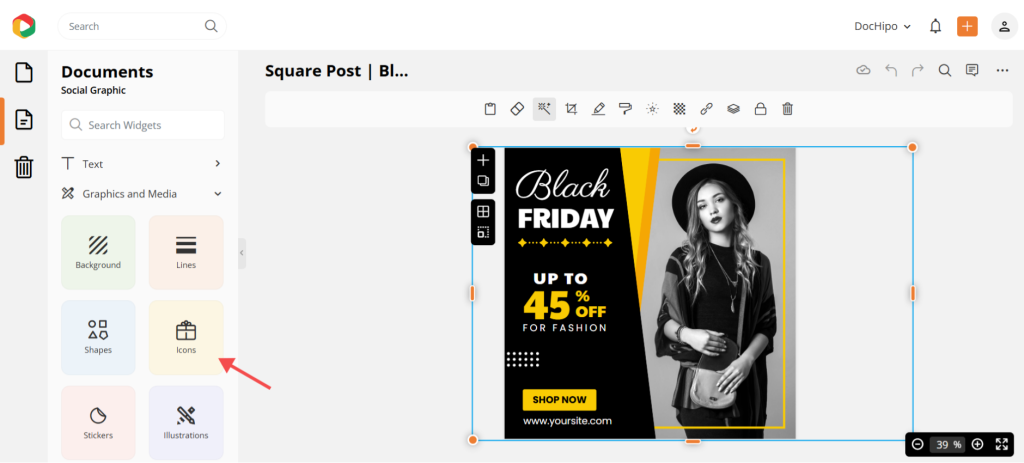The width and height of the screenshot is (1024, 463).
Task: Collapse the left widget panel
Action: 242,253
